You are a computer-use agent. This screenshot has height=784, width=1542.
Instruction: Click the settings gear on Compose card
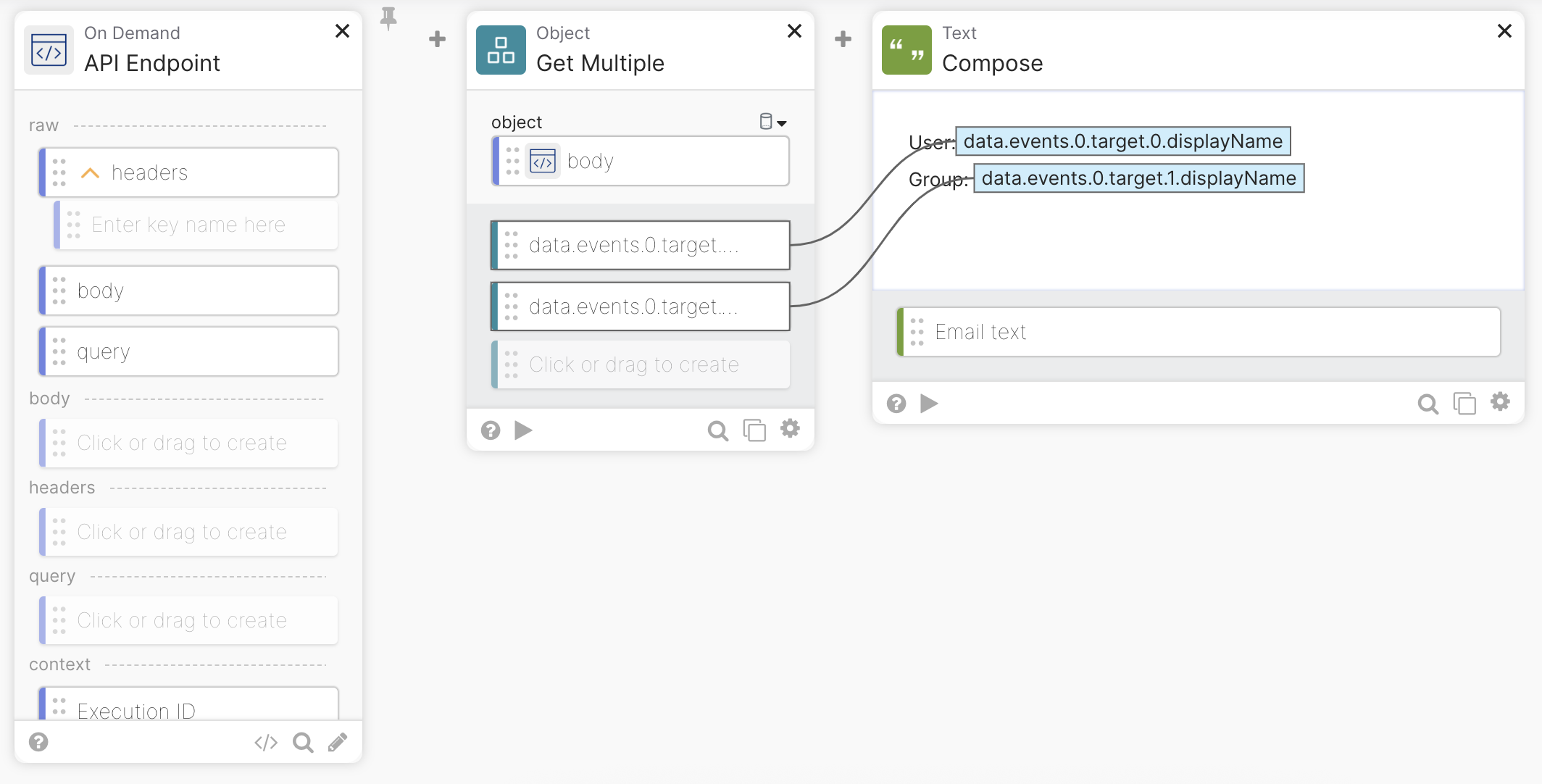(x=1500, y=402)
